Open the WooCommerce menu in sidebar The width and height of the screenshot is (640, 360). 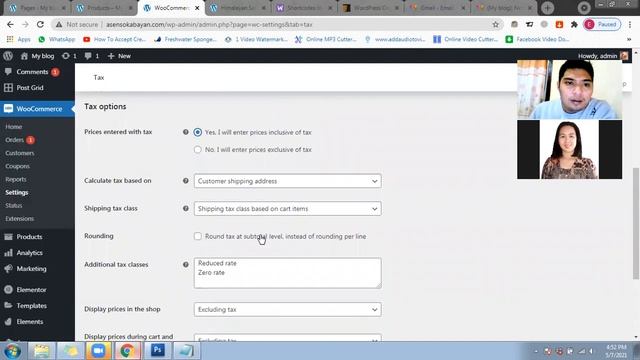(x=37, y=109)
